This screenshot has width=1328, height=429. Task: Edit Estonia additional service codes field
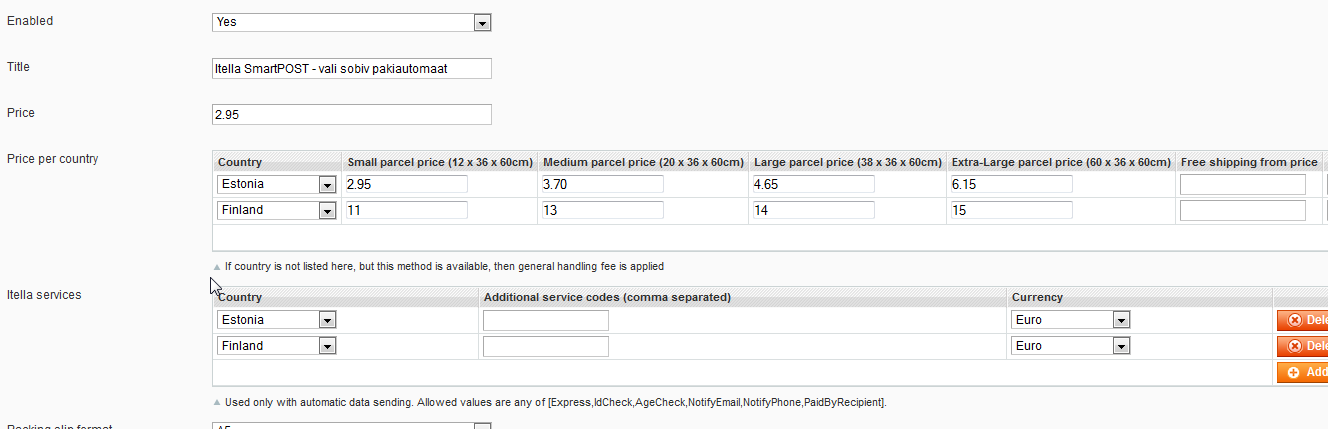pos(546,320)
